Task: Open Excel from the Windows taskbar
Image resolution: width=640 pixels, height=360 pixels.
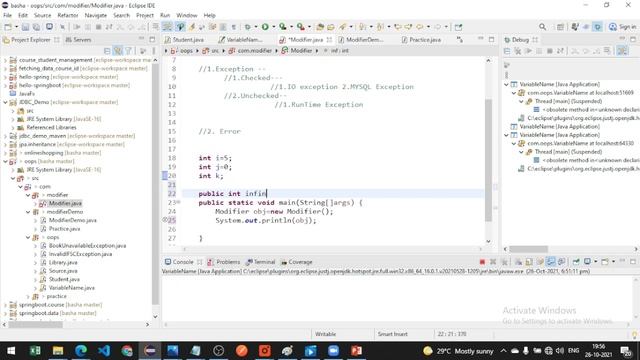Action: [35, 351]
